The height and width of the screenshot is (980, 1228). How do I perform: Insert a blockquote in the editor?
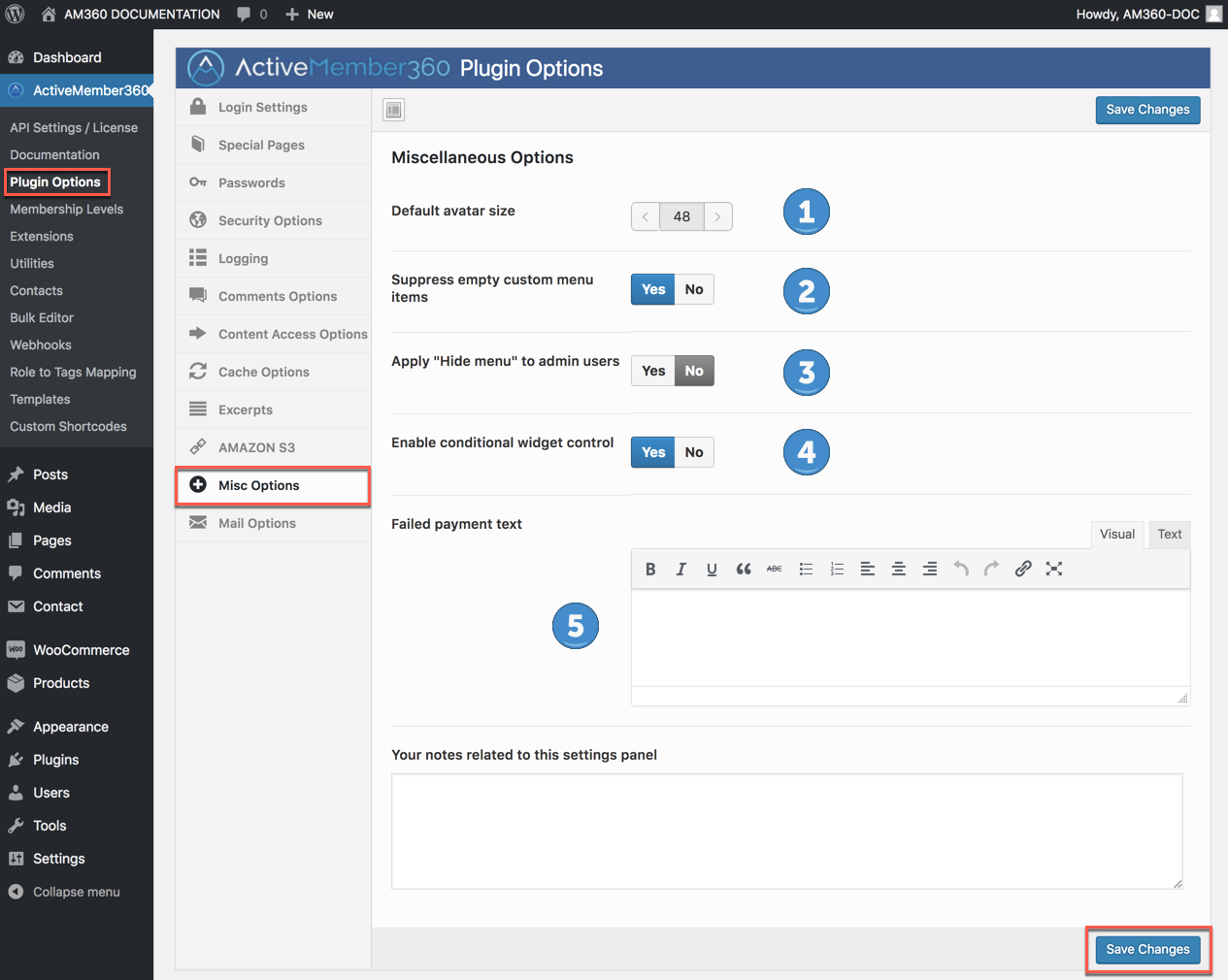(744, 570)
